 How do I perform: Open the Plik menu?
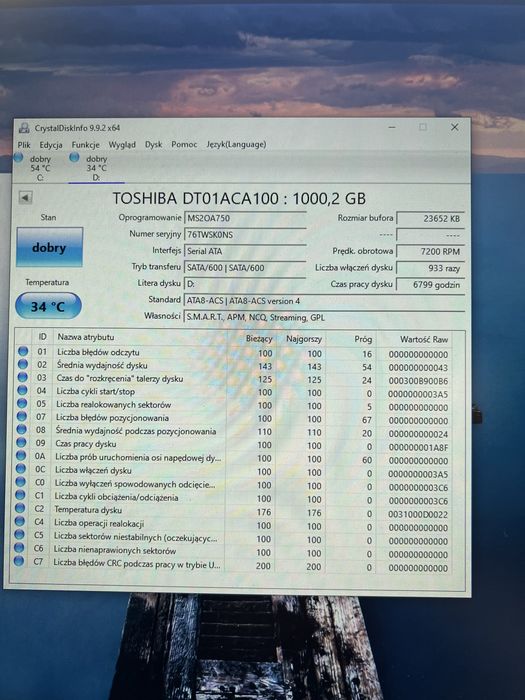[x=24, y=145]
